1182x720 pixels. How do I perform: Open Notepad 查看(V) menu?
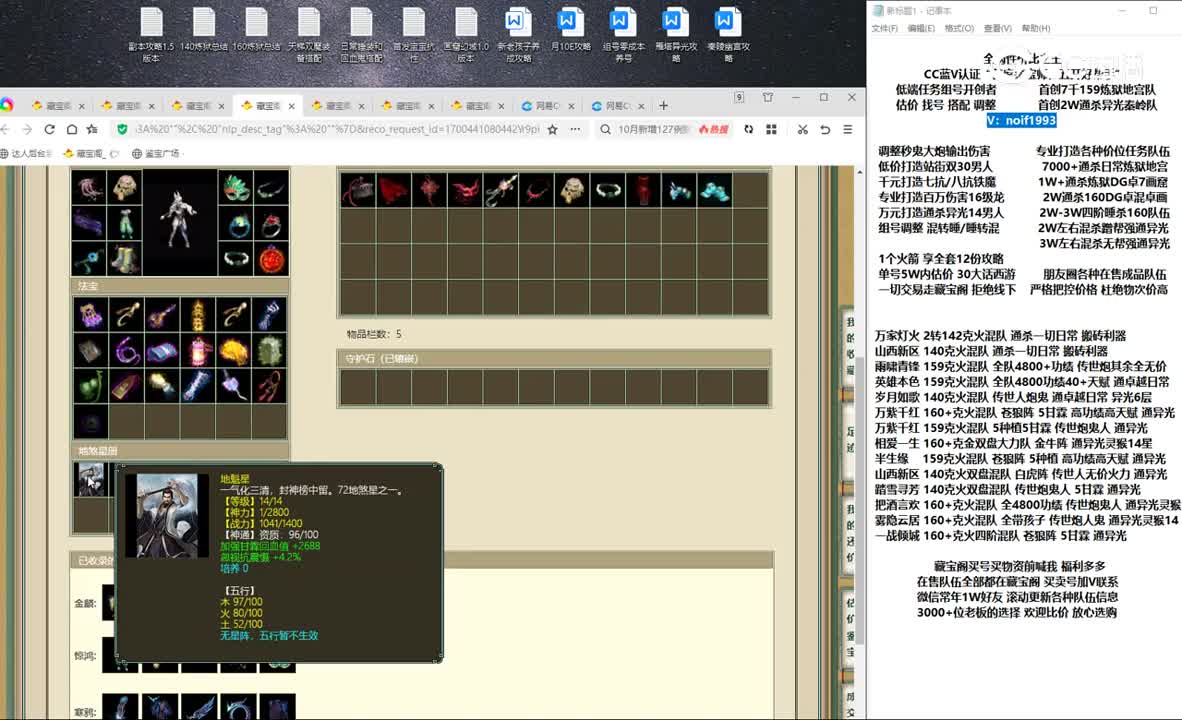997,28
